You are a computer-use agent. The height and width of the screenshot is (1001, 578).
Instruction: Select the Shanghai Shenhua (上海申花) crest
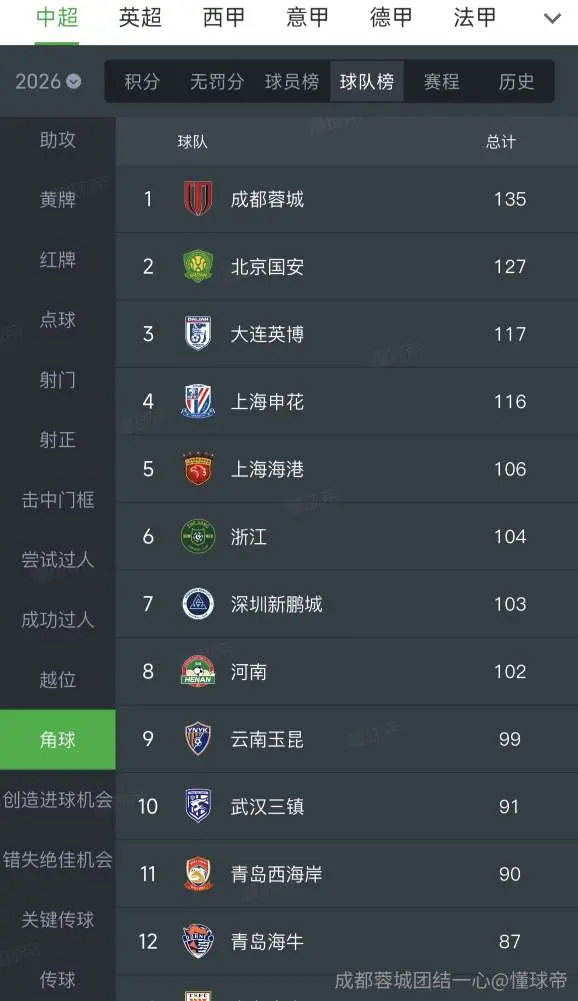tap(198, 401)
